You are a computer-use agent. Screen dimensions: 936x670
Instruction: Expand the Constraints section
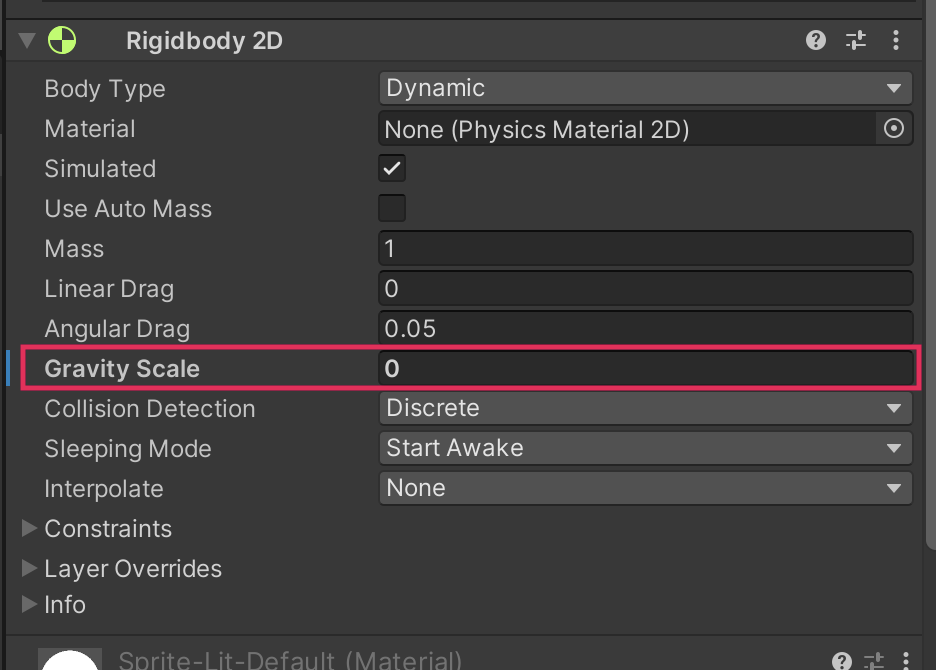click(x=29, y=528)
